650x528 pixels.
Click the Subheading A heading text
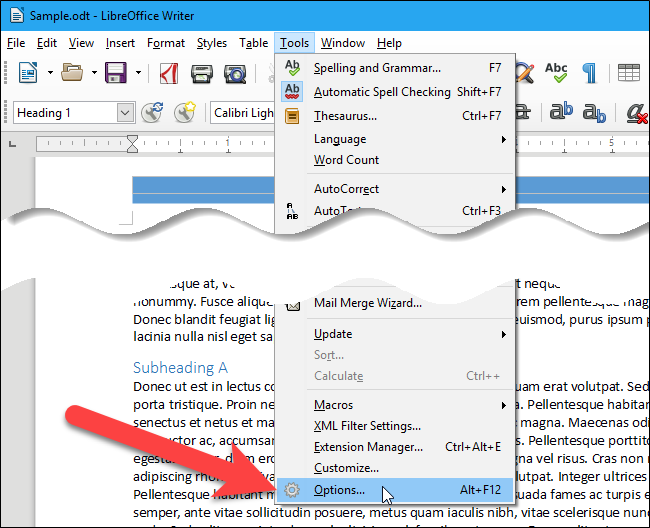(180, 368)
